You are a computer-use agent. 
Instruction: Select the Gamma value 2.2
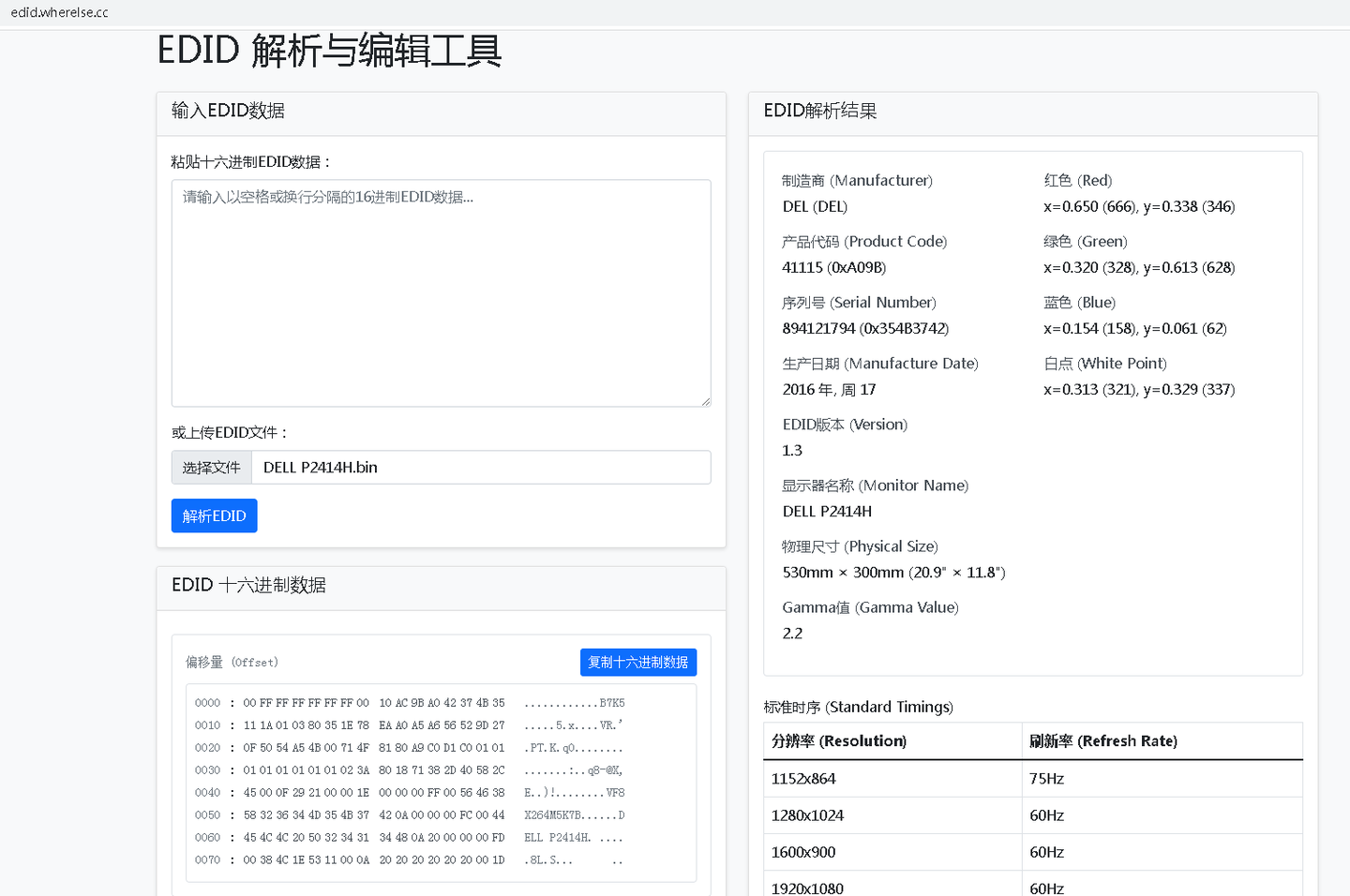[792, 633]
